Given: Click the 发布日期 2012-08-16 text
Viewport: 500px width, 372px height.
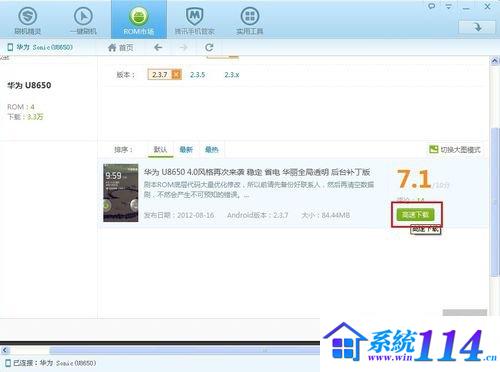Looking at the screenshot, I should pyautogui.click(x=179, y=215).
